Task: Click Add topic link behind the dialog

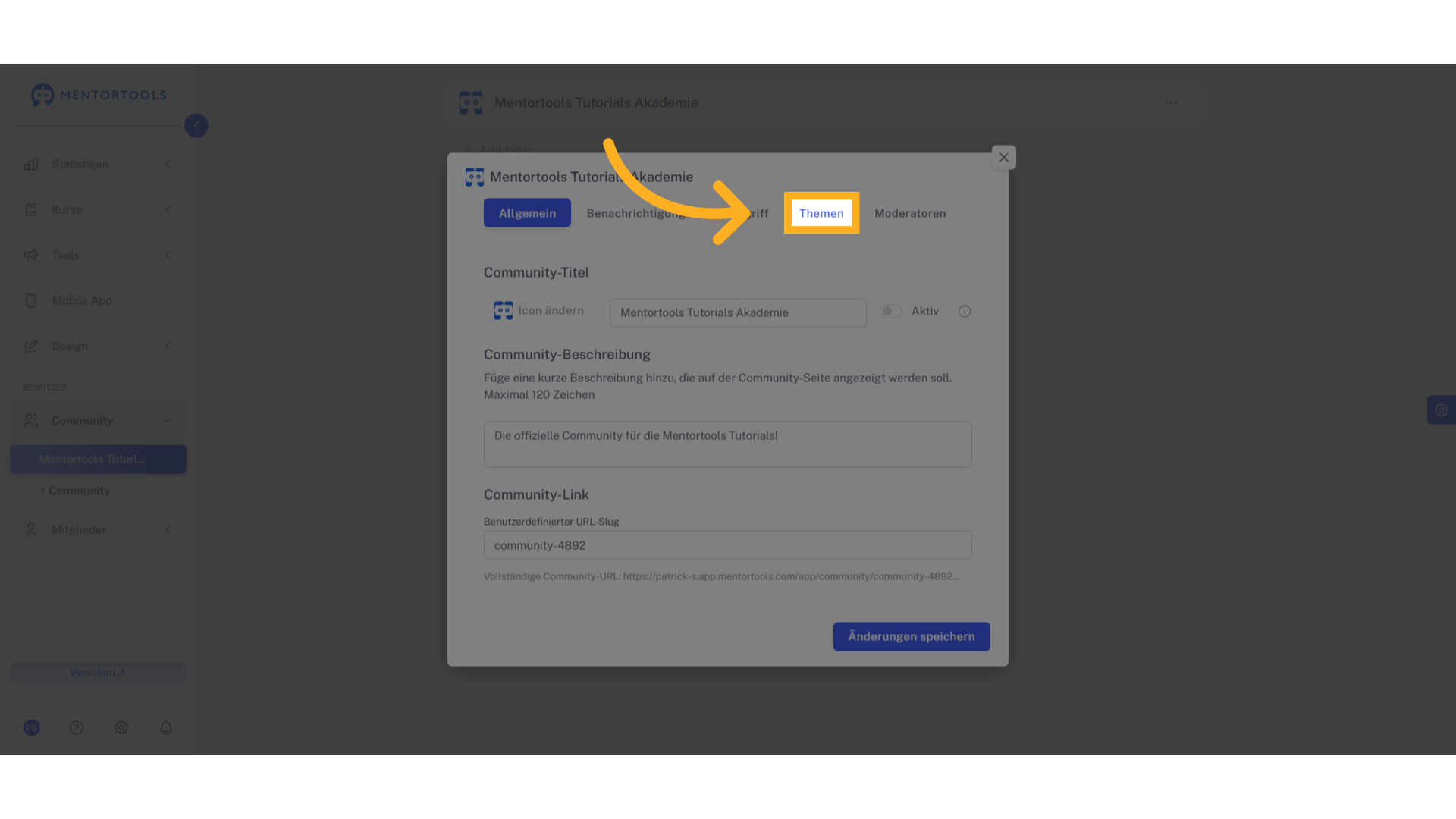Action: coord(498,149)
